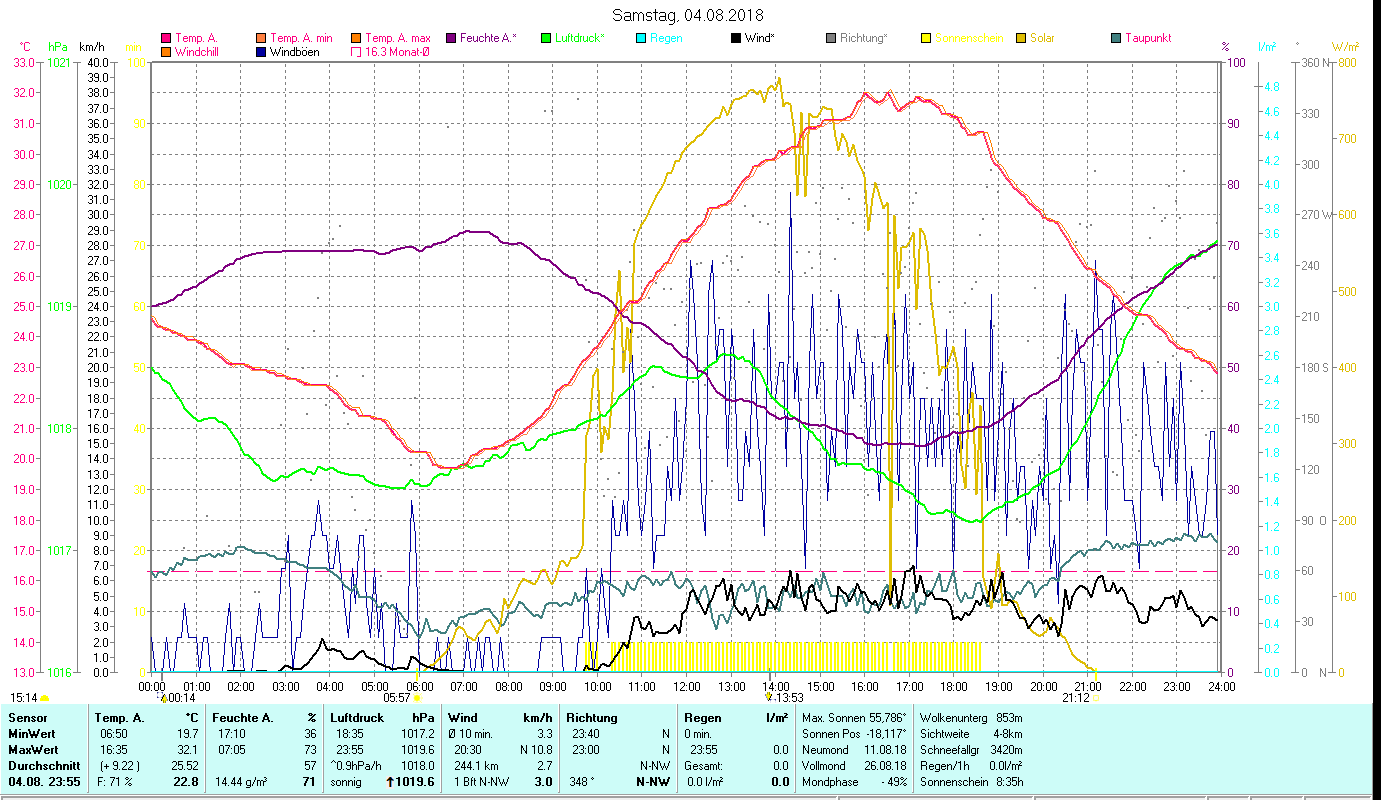This screenshot has width=1381, height=800.
Task: Click the purple Feuchte A. legend square
Action: [x=451, y=39]
